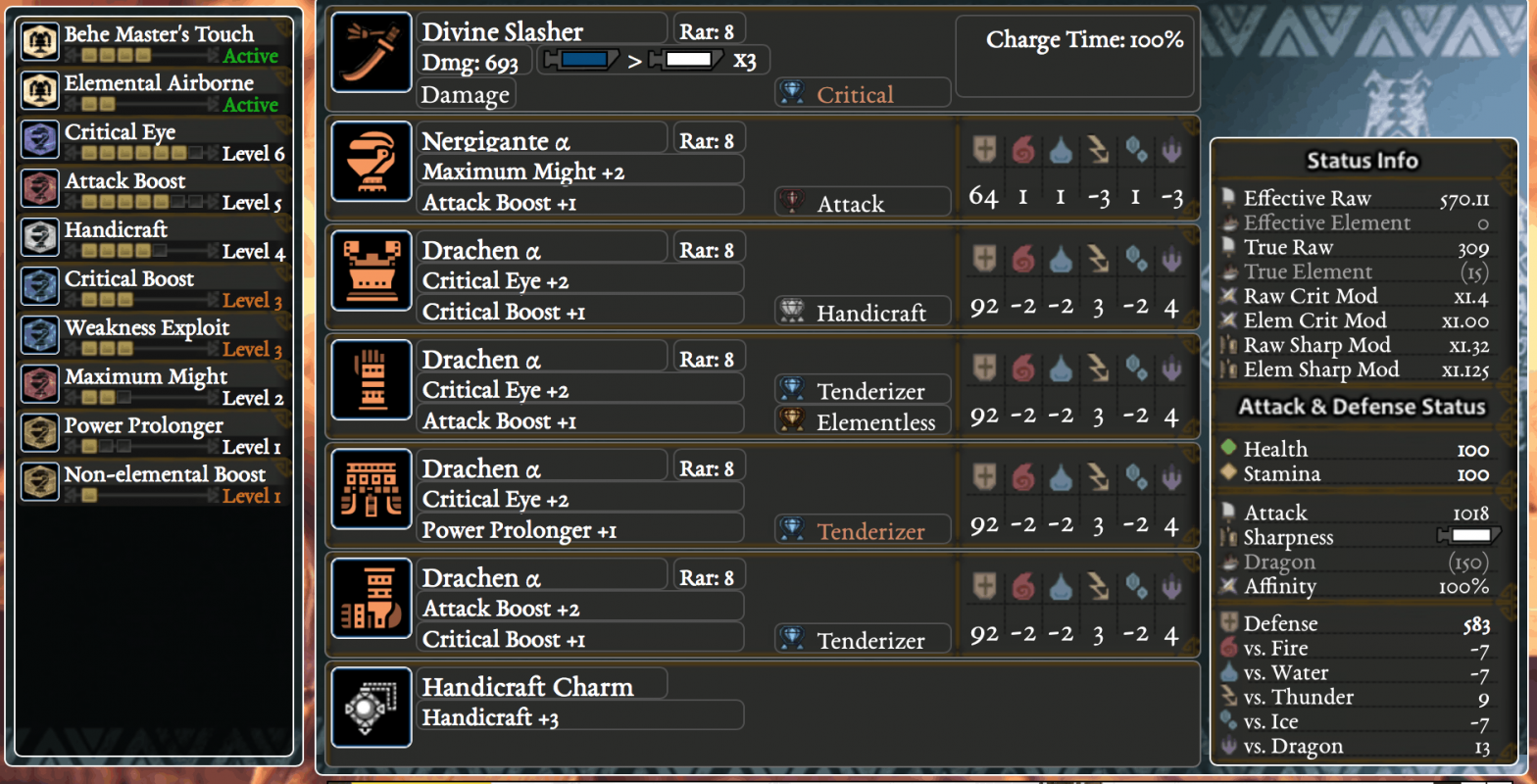Toggle the Behe Master's Touch Active status
This screenshot has height=784, width=1537.
point(250,56)
